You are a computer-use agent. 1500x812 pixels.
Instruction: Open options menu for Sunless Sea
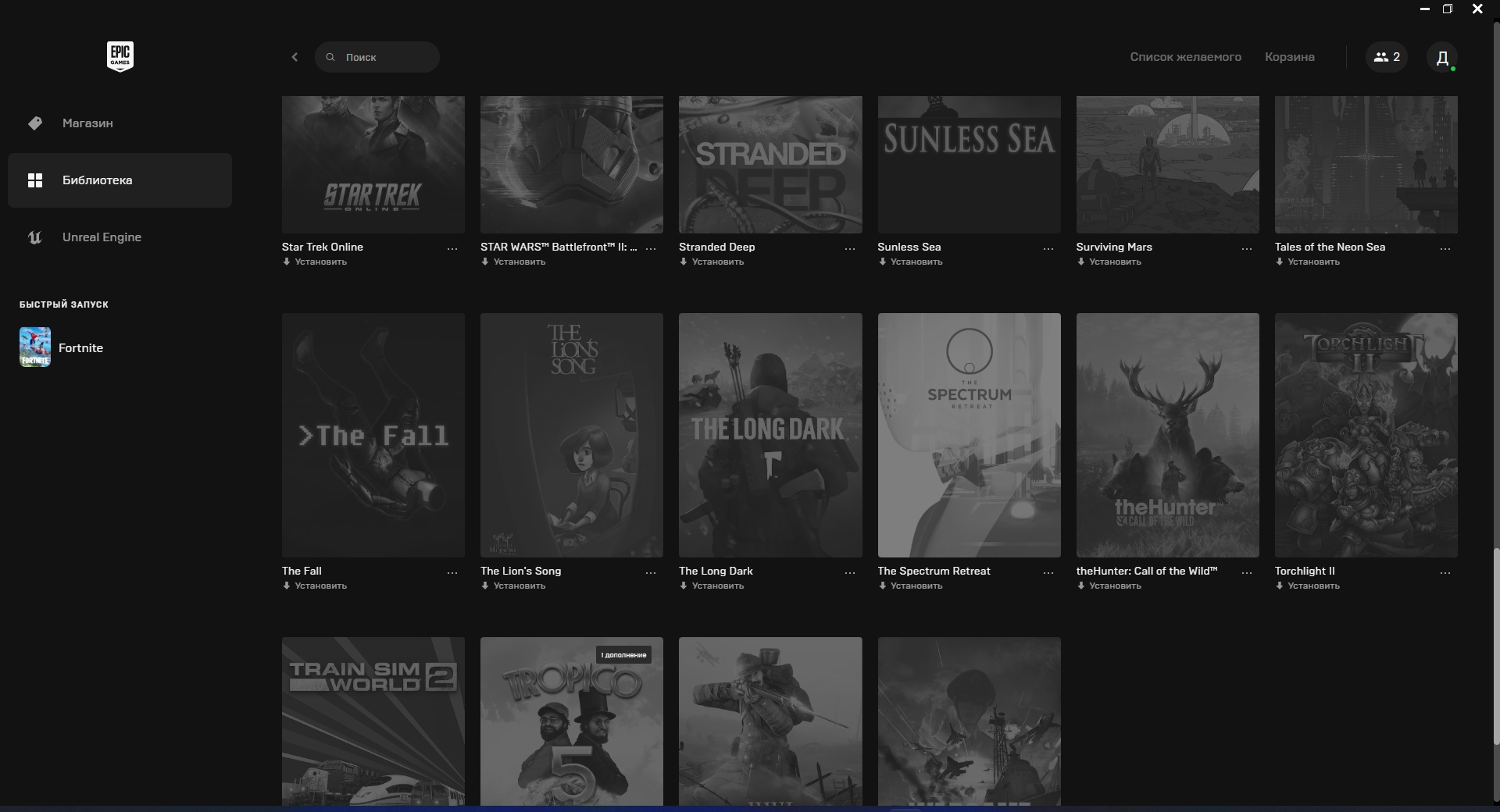coord(1048,248)
